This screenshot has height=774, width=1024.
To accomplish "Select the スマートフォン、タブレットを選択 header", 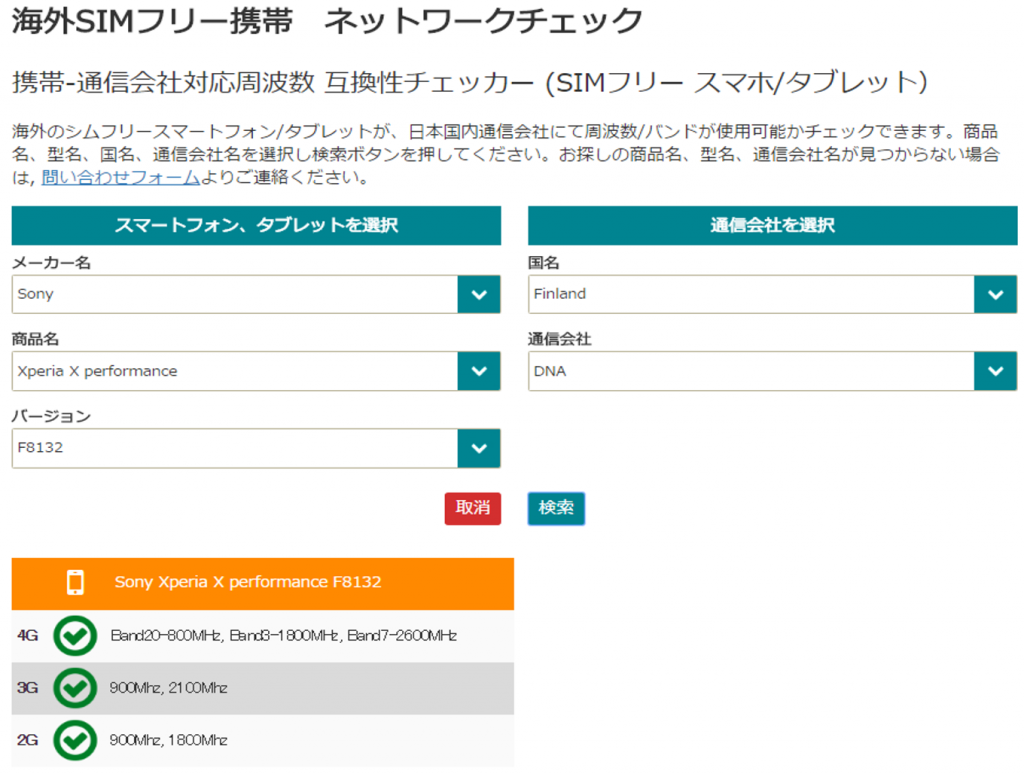I will [x=256, y=225].
